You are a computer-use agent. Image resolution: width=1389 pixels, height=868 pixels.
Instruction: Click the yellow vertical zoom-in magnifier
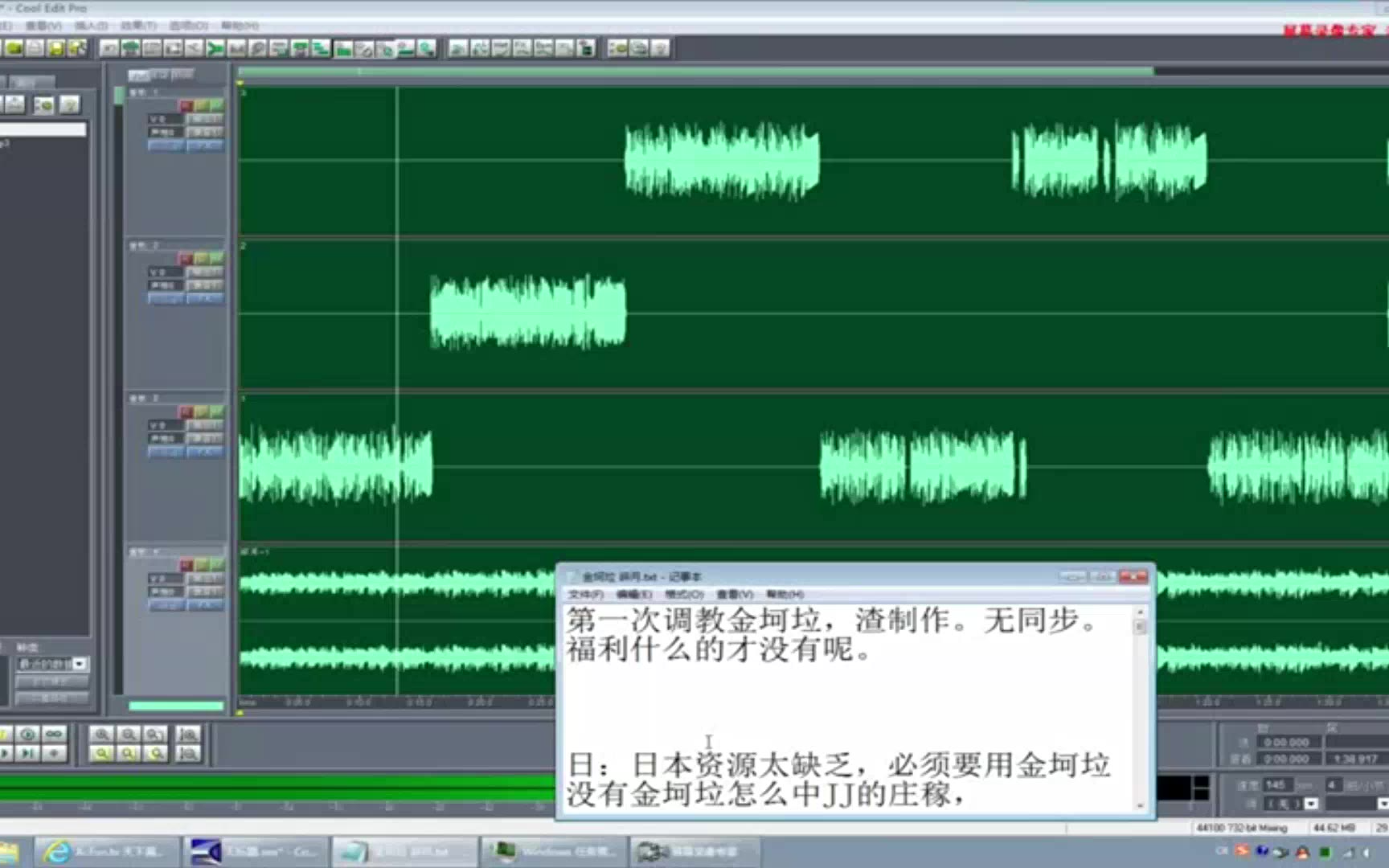102,753
